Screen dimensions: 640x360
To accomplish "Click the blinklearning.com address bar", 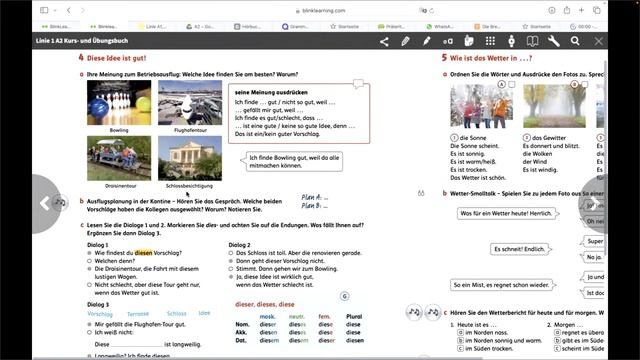I will 320,11.
